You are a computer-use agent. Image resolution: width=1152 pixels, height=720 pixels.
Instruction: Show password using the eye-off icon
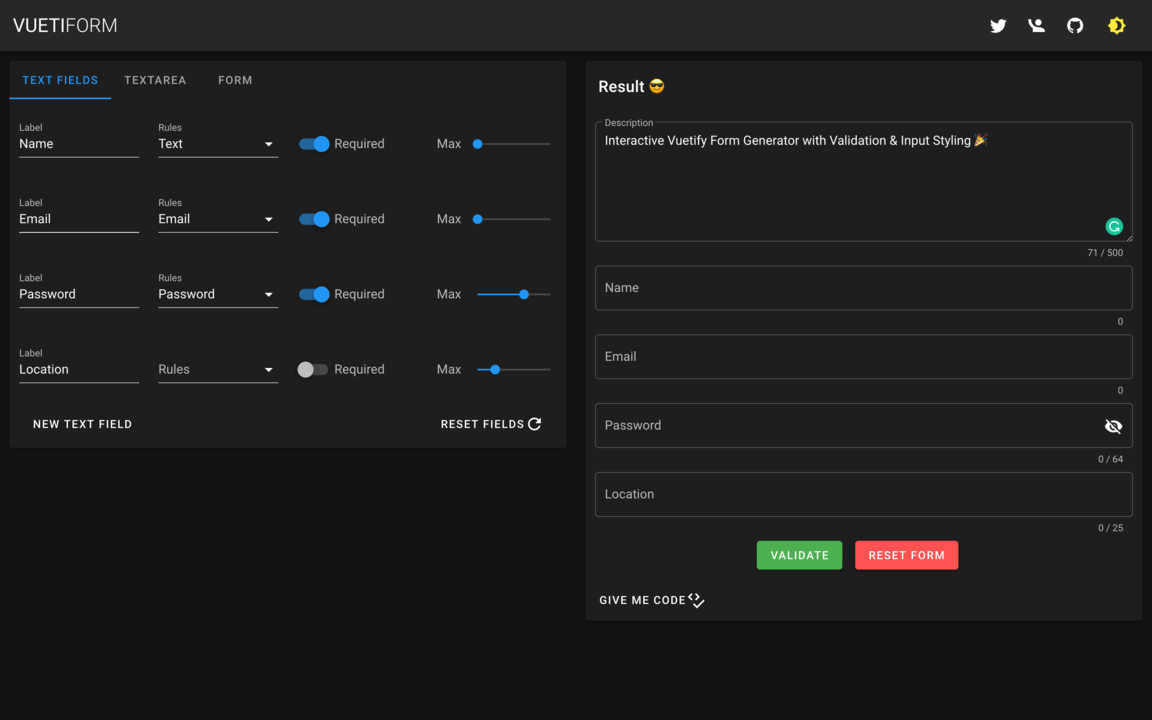tap(1112, 426)
